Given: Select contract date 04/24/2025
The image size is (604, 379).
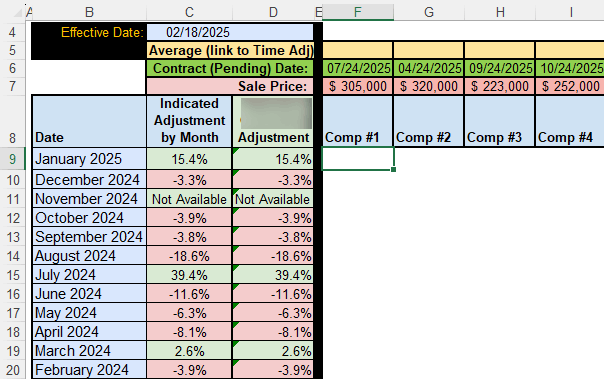Looking at the screenshot, I should coord(429,69).
